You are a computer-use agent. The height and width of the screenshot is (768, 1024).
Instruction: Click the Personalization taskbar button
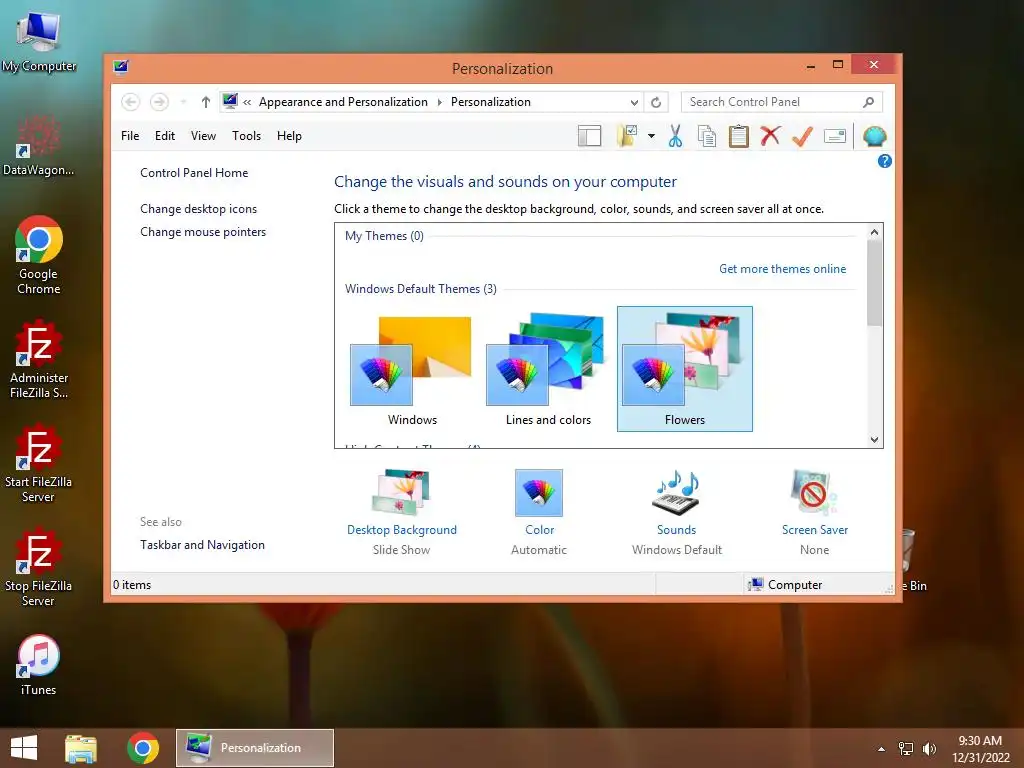(x=255, y=748)
